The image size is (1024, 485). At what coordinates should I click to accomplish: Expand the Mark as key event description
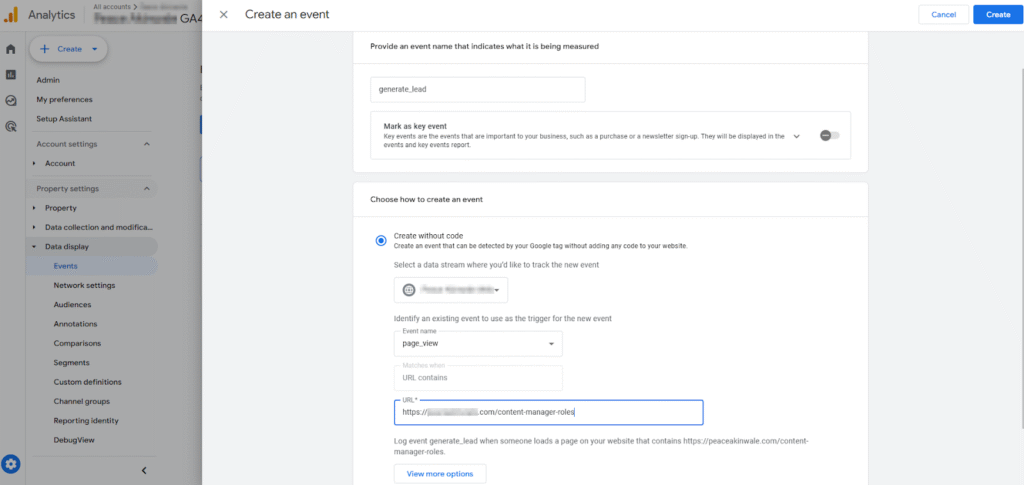click(x=796, y=136)
